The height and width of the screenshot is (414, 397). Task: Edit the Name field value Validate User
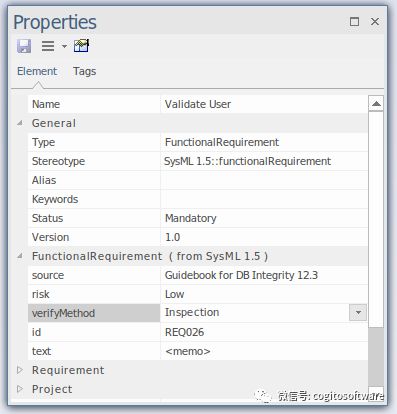click(264, 104)
